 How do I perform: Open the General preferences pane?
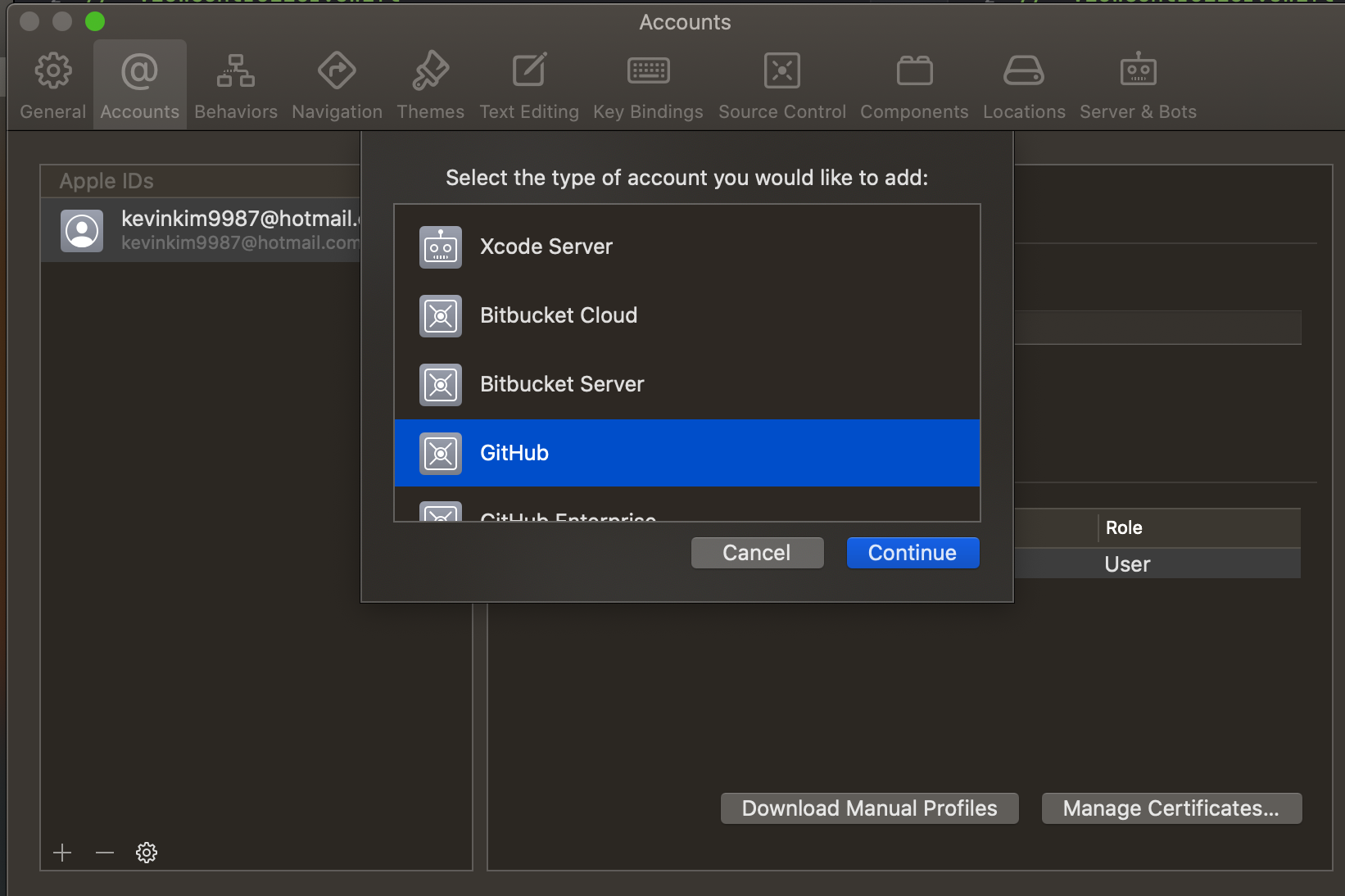(53, 85)
